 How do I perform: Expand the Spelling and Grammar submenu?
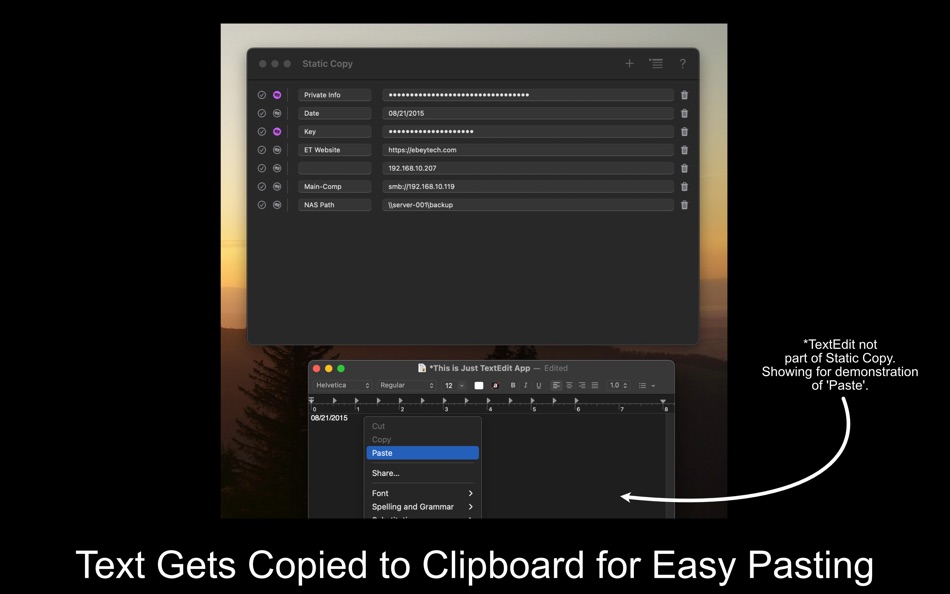pyautogui.click(x=422, y=507)
